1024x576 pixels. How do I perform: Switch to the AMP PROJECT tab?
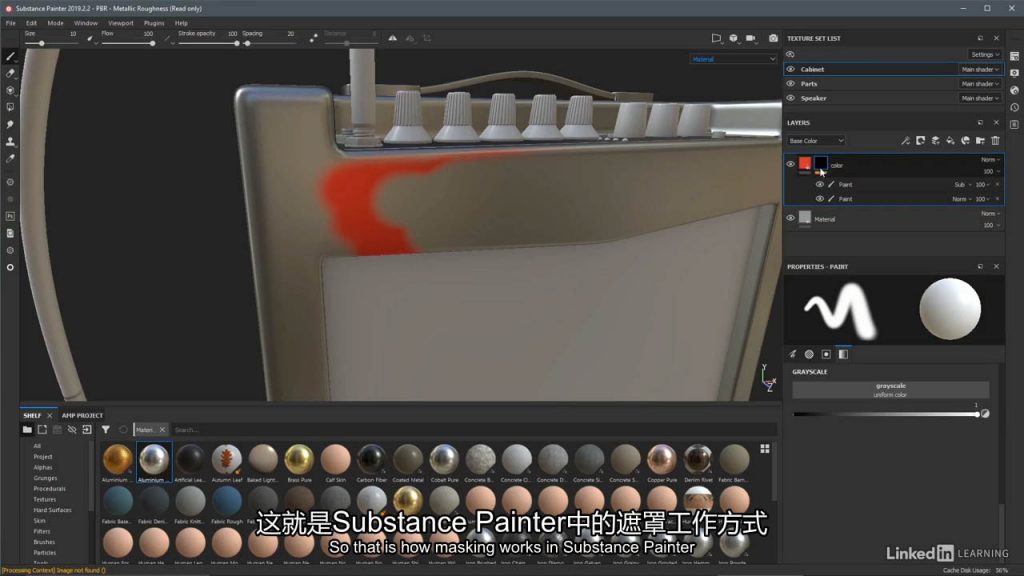[82, 415]
